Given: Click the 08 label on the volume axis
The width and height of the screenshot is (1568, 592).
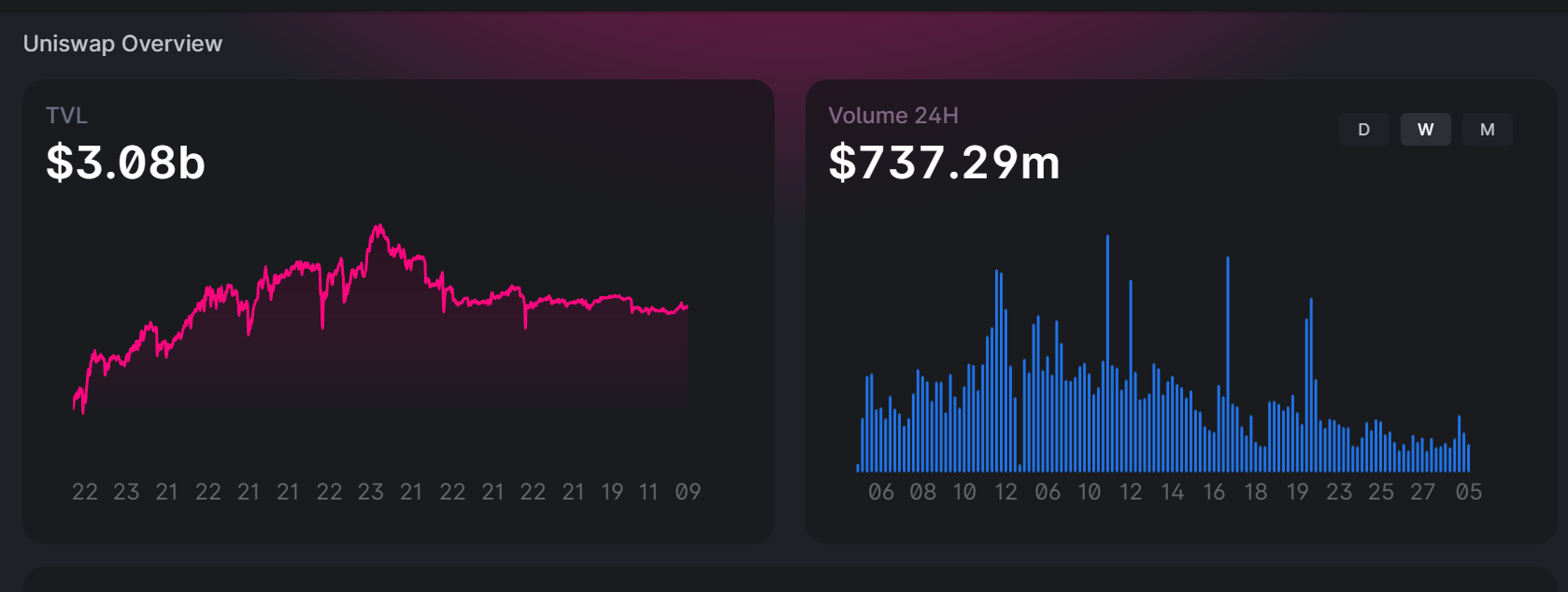Looking at the screenshot, I should 922,492.
